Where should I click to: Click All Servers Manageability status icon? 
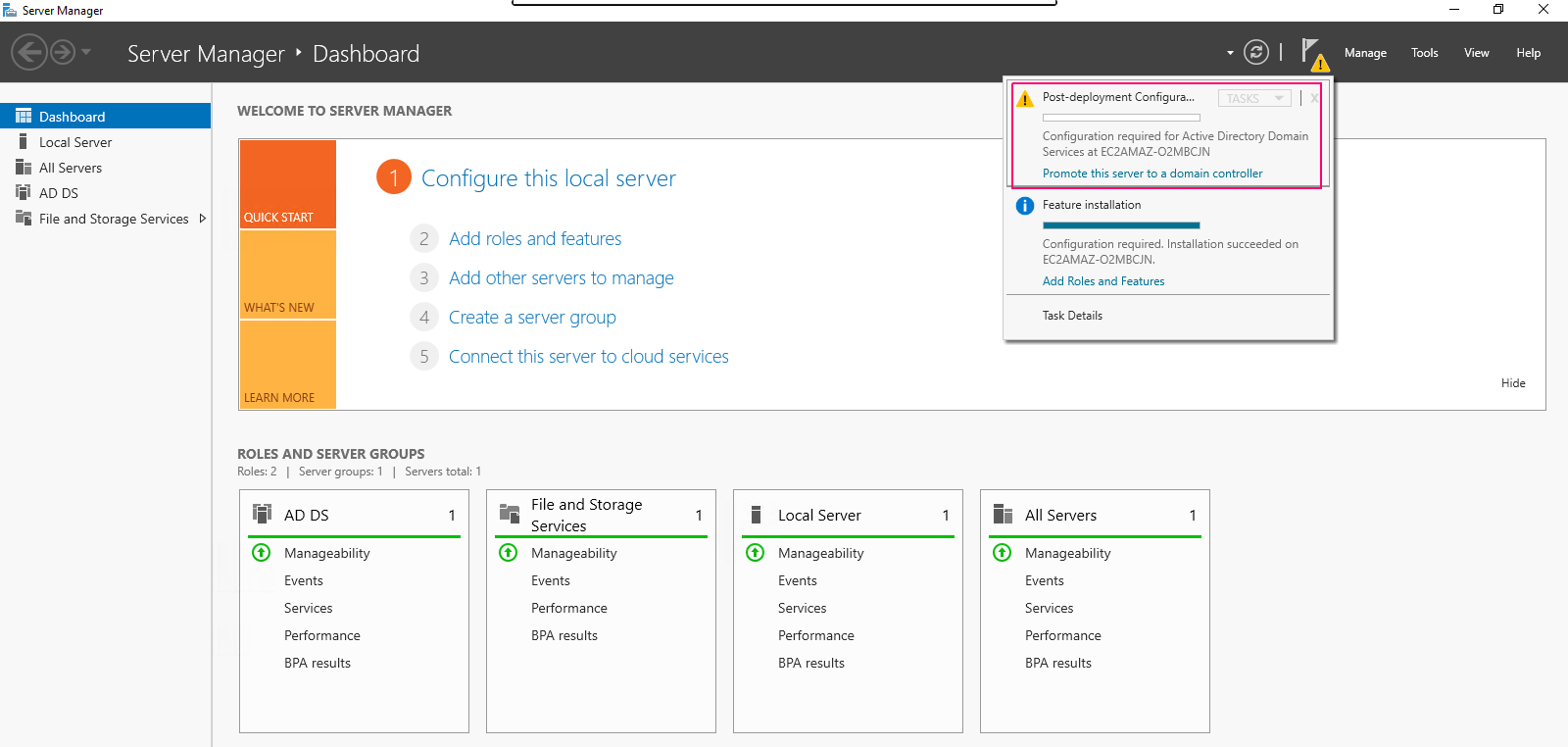[x=1003, y=553]
